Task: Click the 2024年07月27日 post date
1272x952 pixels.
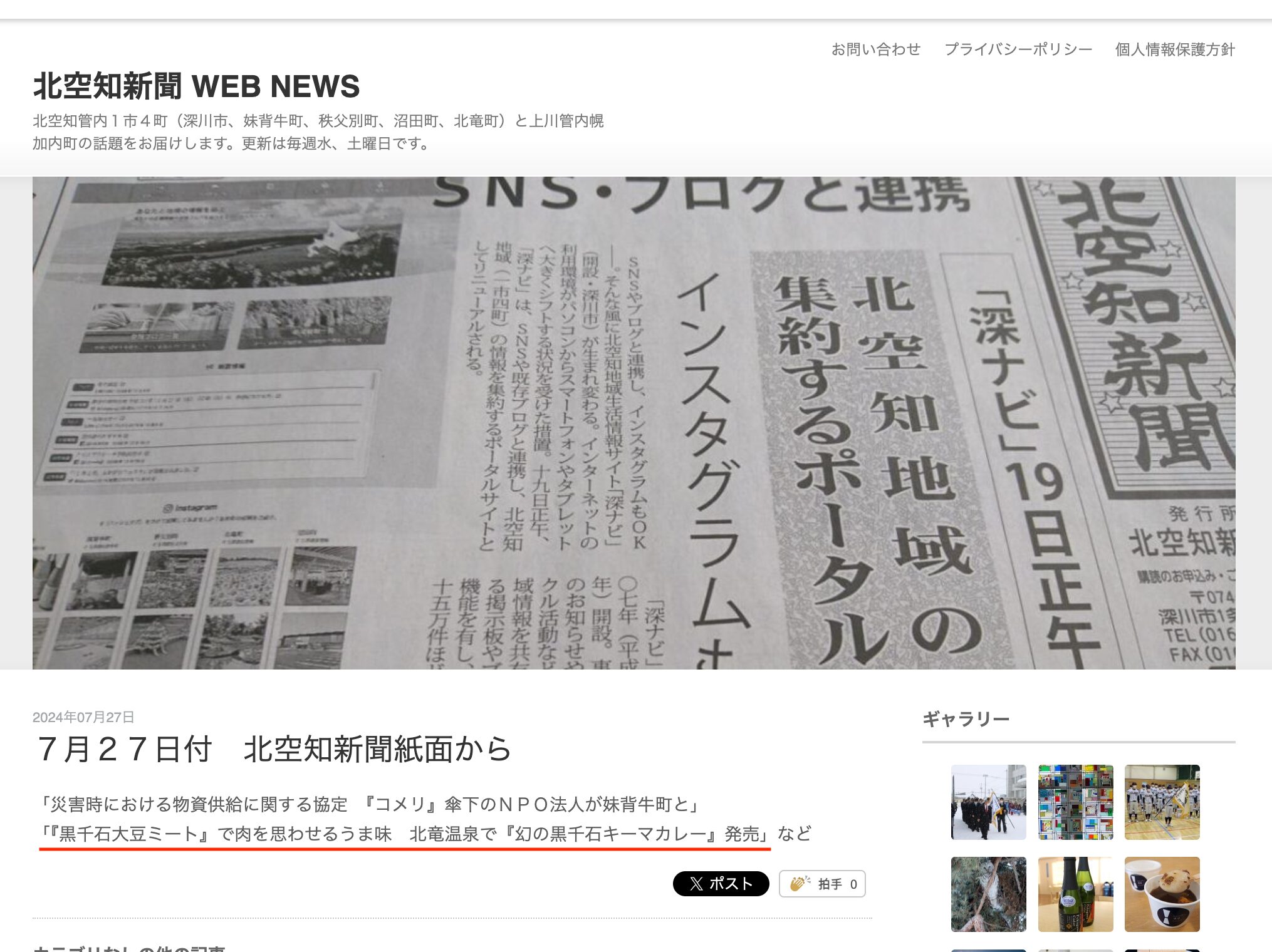Action: (x=83, y=717)
